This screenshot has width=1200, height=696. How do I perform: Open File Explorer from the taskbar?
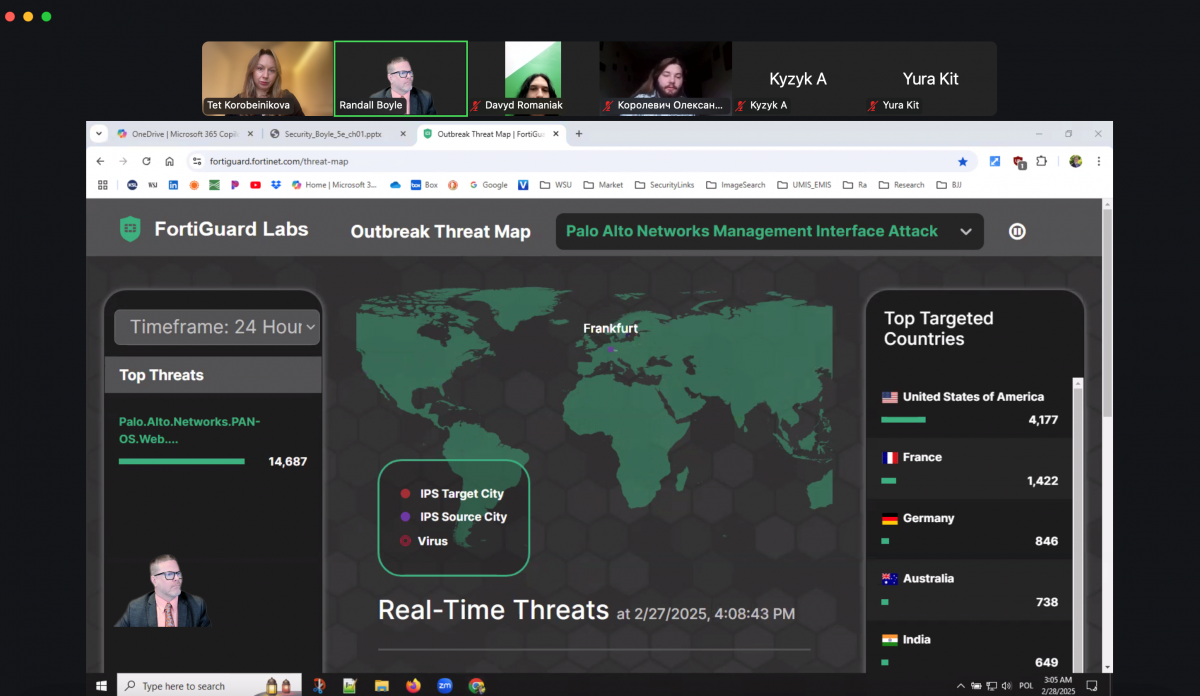381,686
